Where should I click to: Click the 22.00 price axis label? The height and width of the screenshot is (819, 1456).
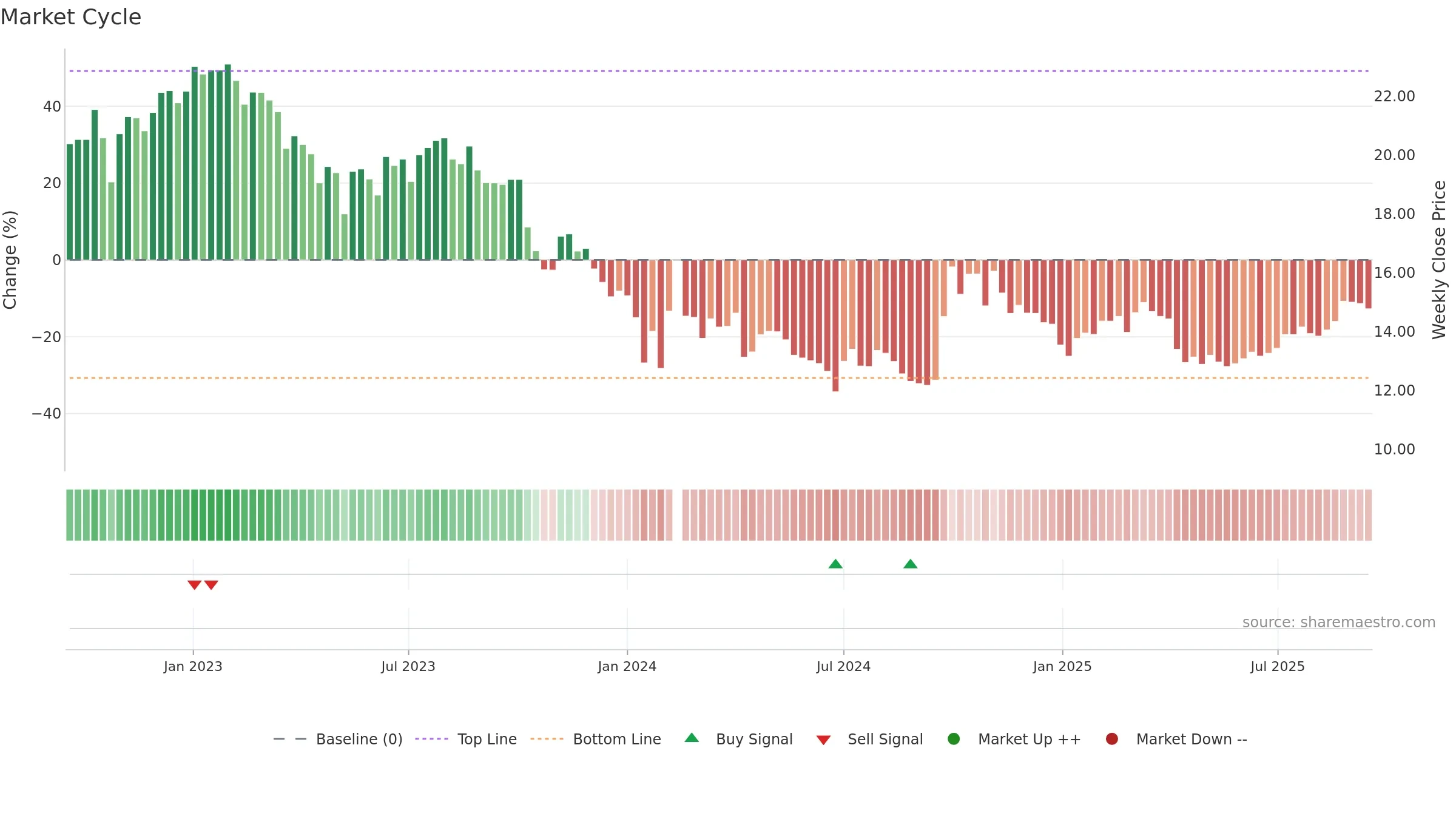[1394, 96]
